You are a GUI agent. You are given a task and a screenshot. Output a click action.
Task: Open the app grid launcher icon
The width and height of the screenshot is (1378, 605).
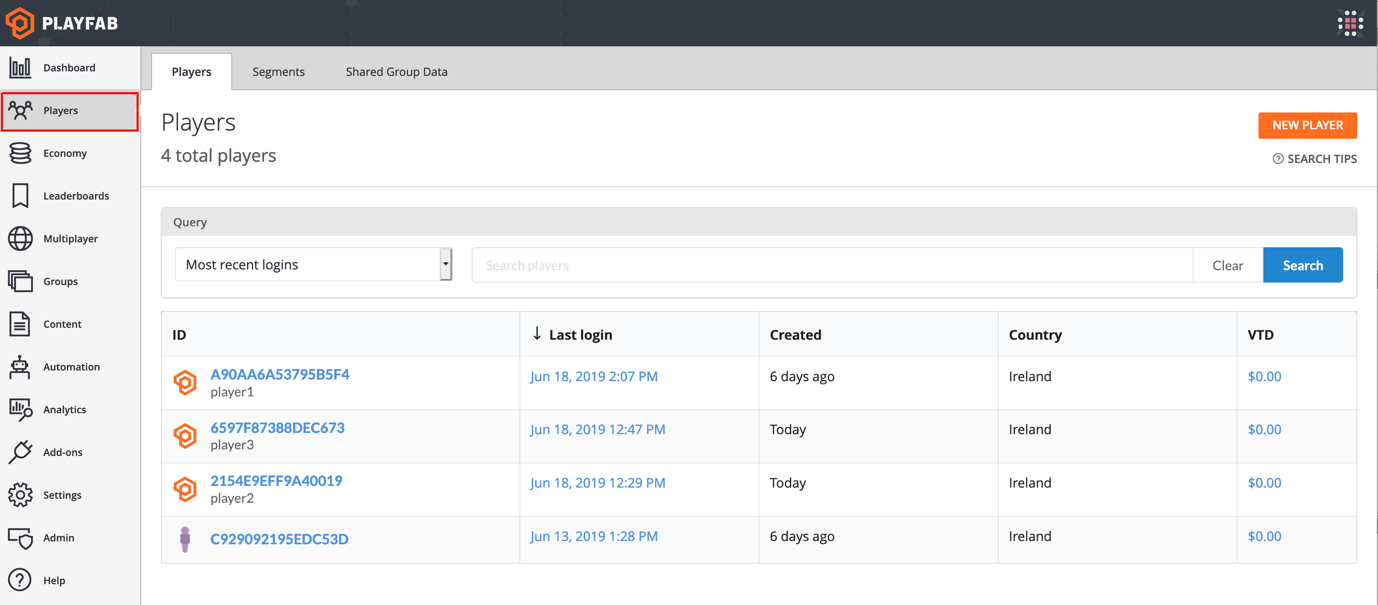pos(1350,23)
